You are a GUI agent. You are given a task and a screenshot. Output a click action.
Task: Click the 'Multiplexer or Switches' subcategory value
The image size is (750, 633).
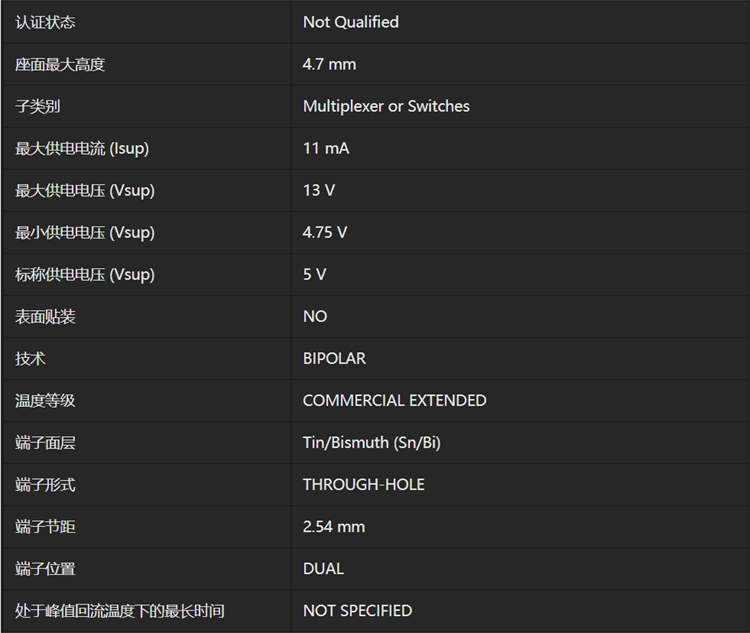point(386,106)
